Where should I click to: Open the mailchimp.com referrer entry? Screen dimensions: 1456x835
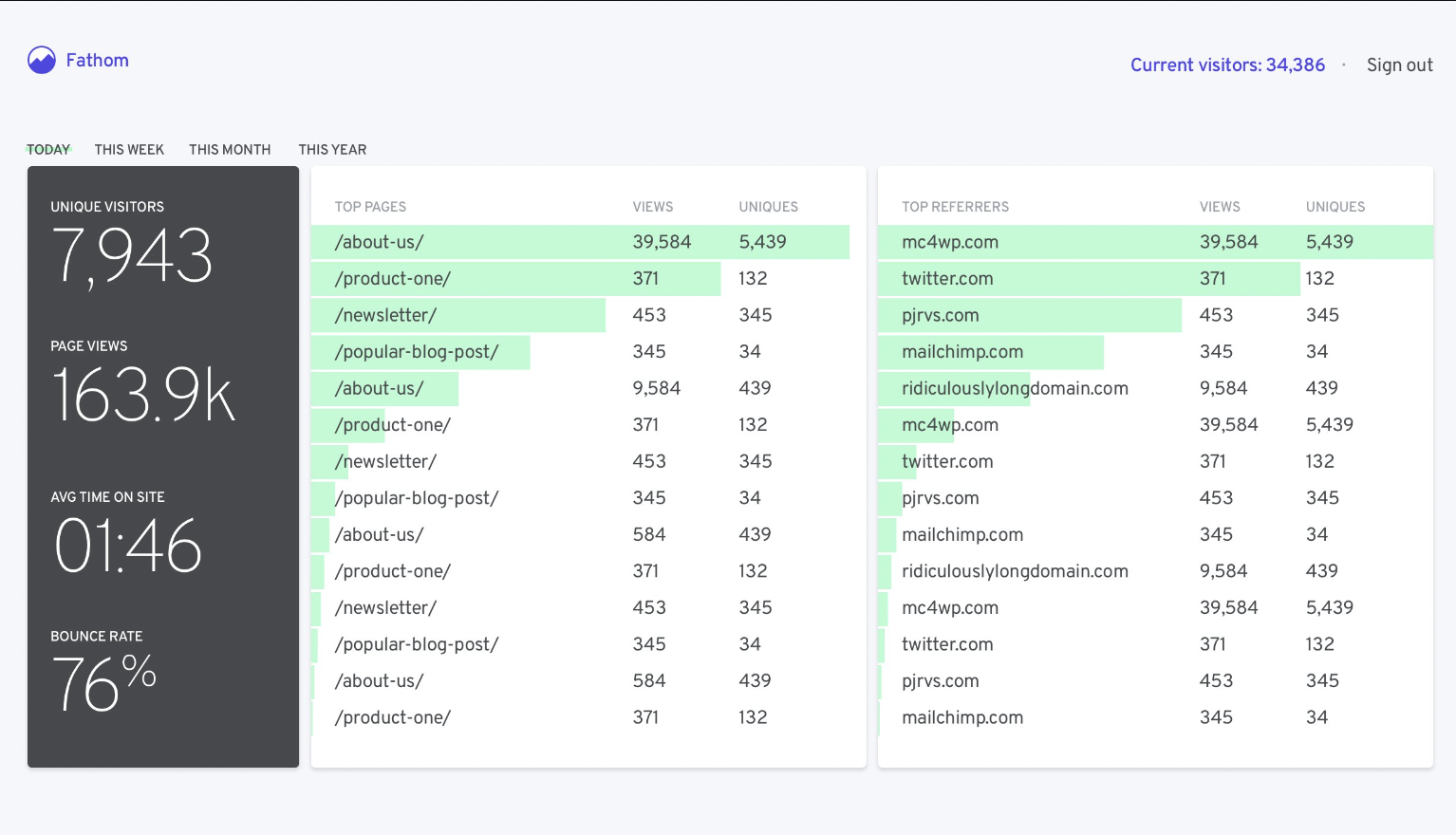point(961,351)
